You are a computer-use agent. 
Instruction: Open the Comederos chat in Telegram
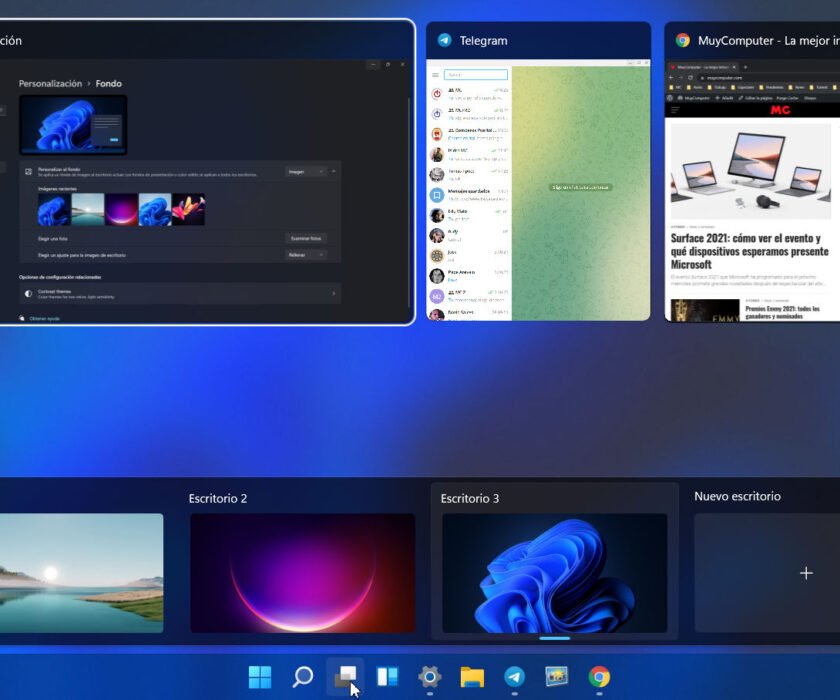(x=469, y=134)
